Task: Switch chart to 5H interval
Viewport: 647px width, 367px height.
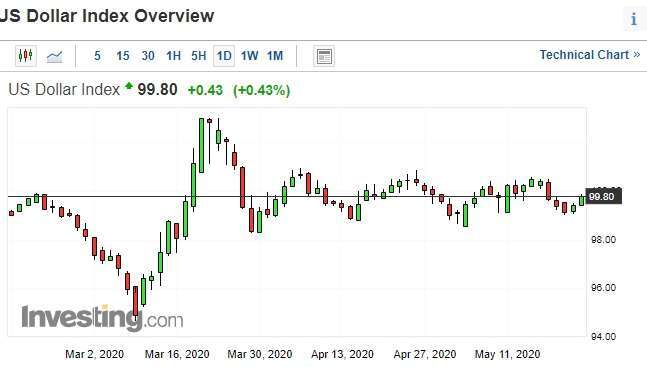Action: 198,56
